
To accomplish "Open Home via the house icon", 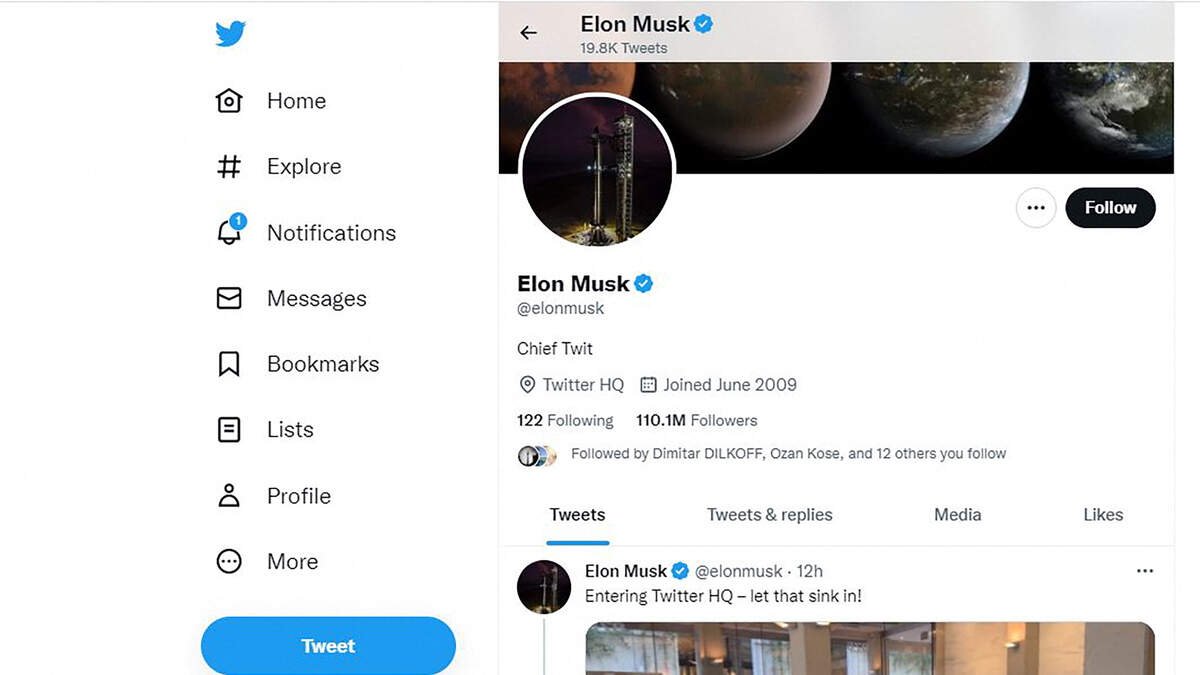I will point(229,101).
